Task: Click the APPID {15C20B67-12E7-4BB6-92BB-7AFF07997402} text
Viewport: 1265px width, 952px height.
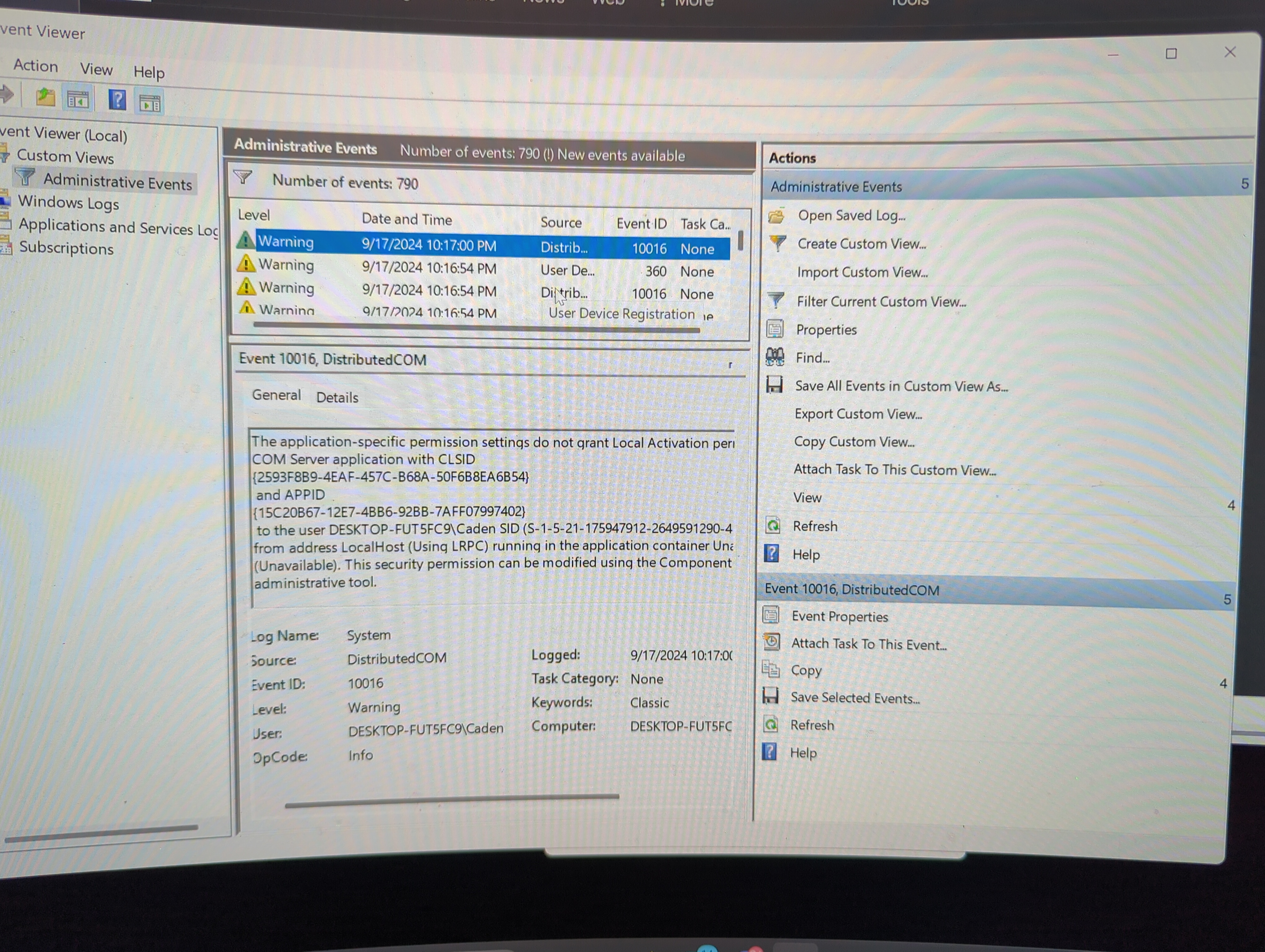Action: point(389,511)
